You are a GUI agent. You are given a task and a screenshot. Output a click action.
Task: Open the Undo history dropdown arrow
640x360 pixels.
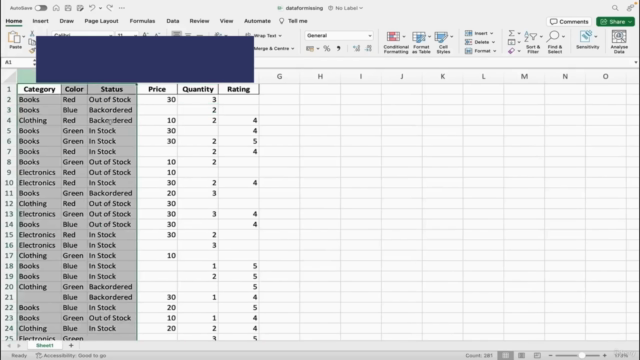click(100, 8)
